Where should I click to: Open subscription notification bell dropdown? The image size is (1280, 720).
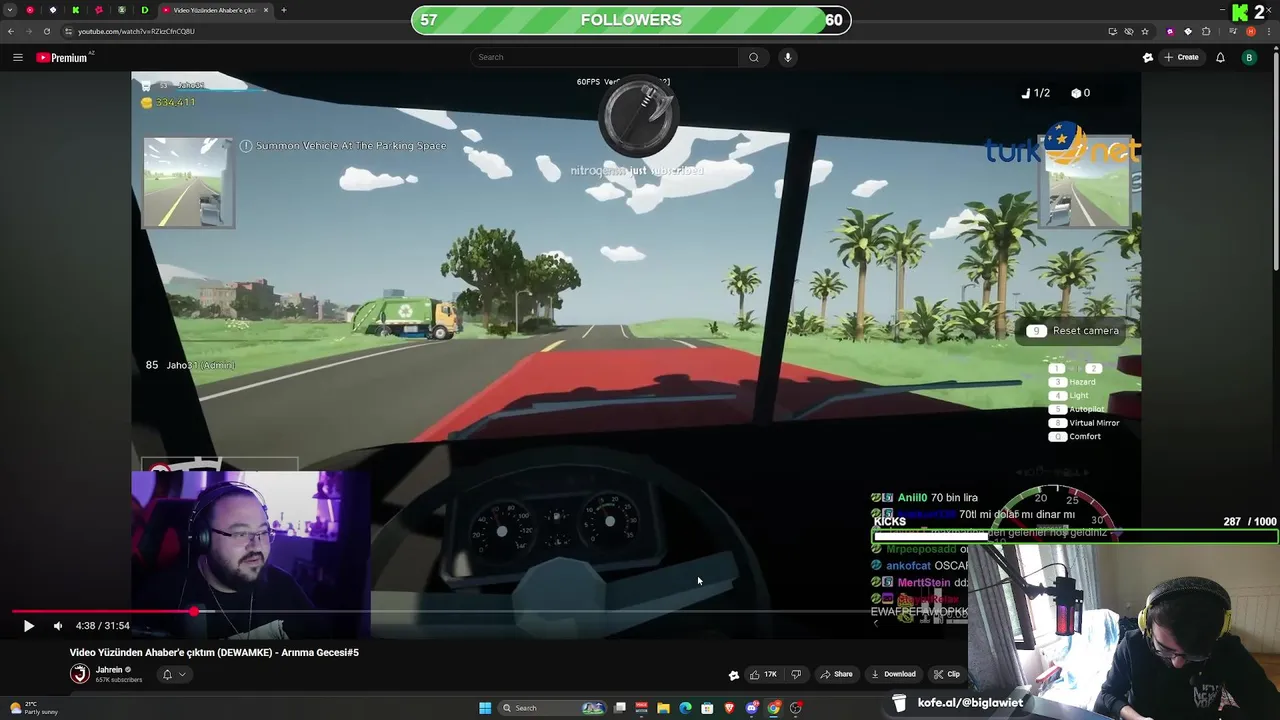[x=173, y=675]
